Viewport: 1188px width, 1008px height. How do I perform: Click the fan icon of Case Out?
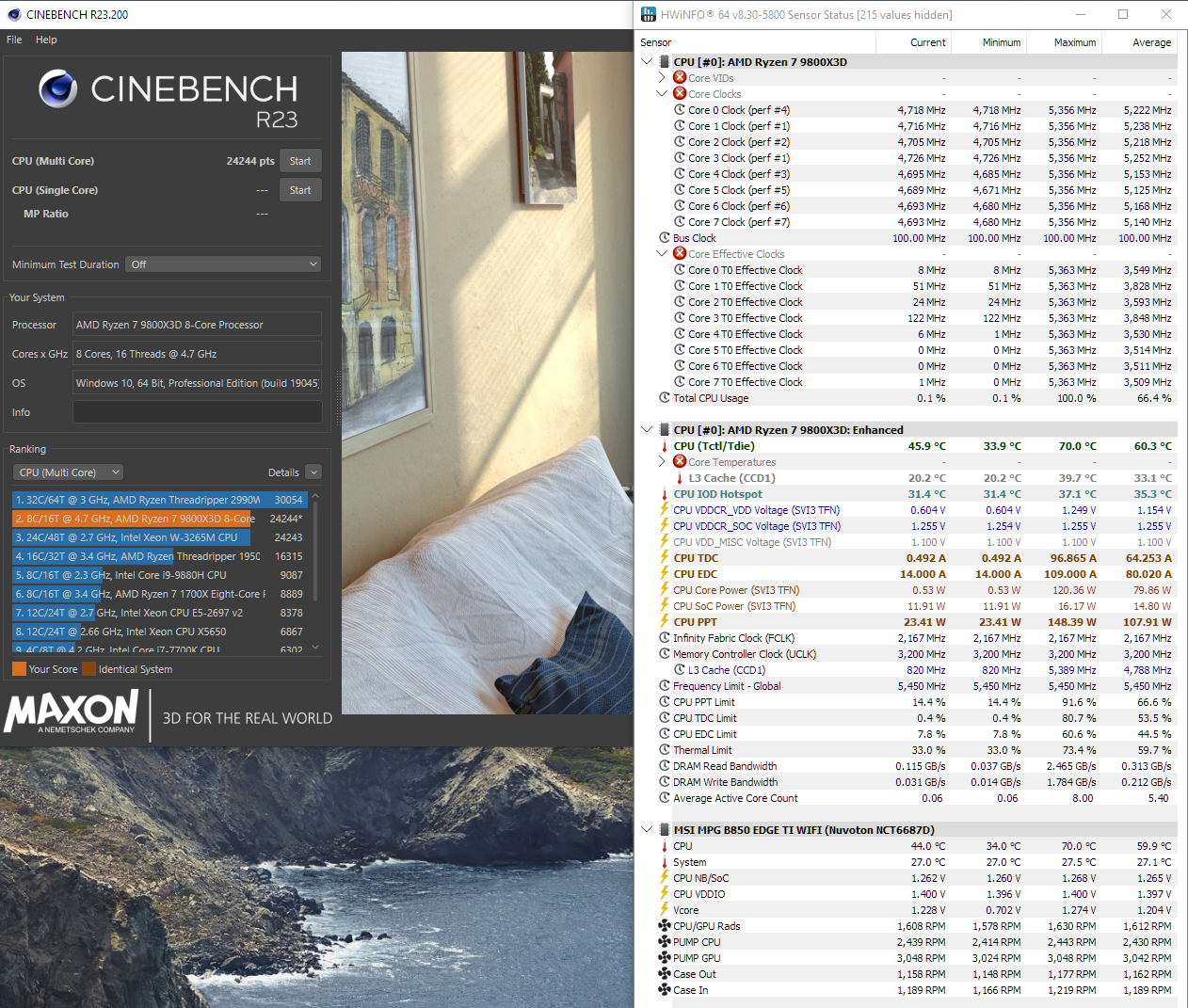[665, 974]
